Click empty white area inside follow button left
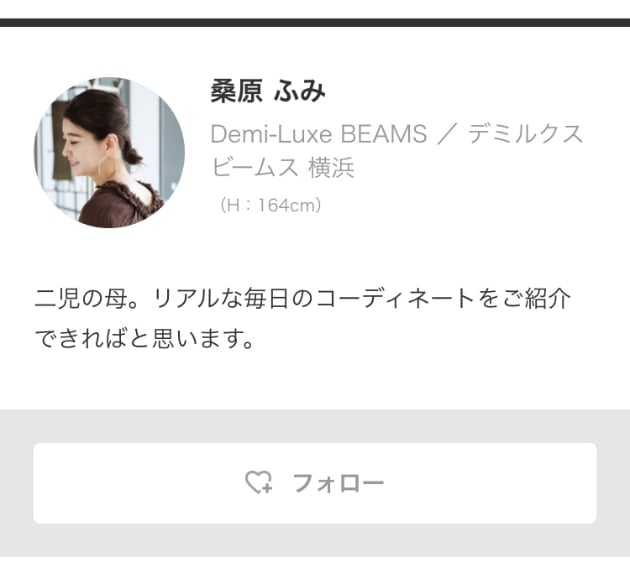Screen dimensions: 630x573 (137, 483)
